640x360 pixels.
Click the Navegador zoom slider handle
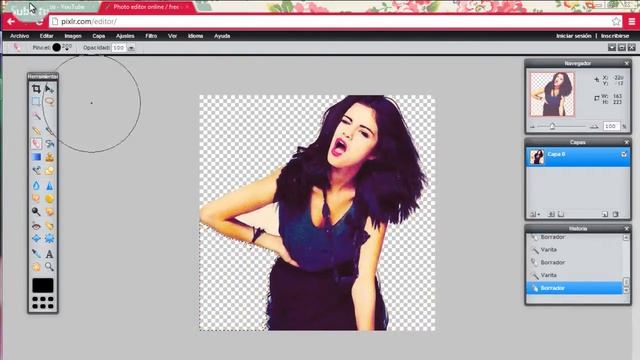(x=552, y=127)
